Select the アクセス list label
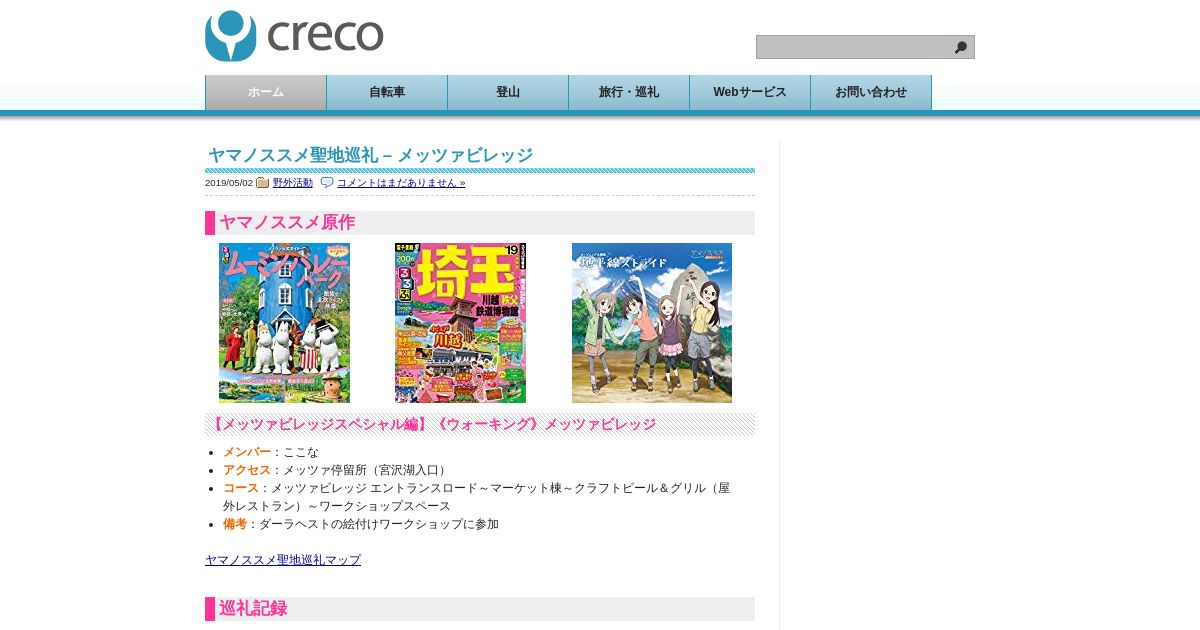The width and height of the screenshot is (1200, 630). click(x=247, y=470)
